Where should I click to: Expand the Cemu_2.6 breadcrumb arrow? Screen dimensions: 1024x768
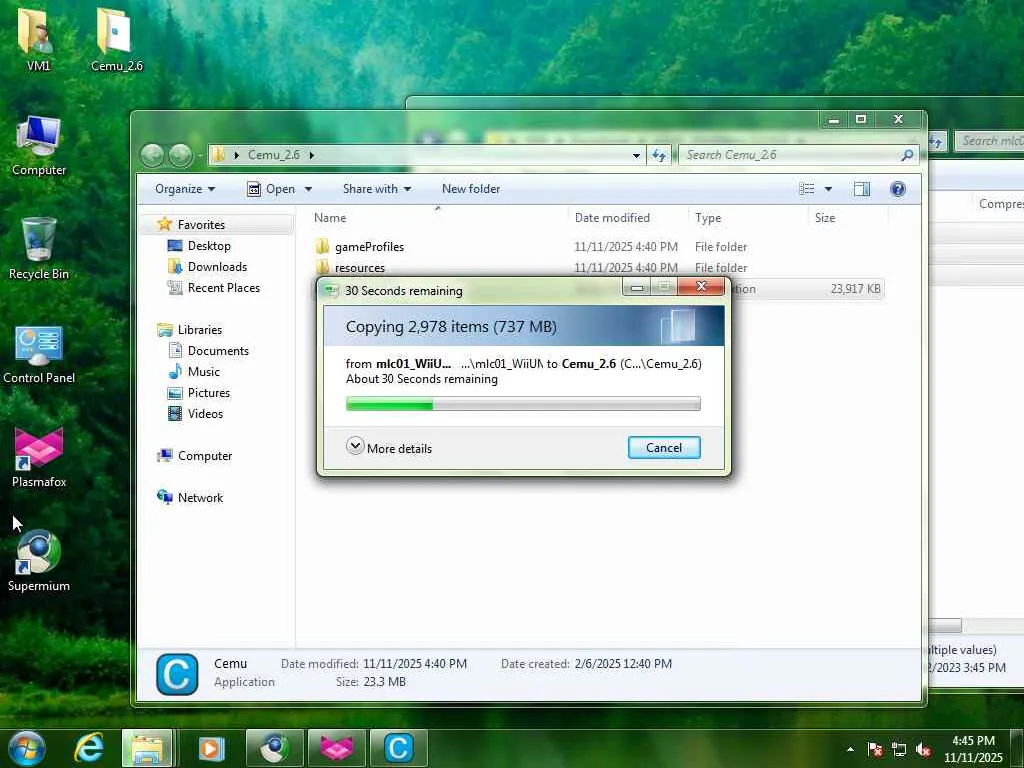pos(312,155)
